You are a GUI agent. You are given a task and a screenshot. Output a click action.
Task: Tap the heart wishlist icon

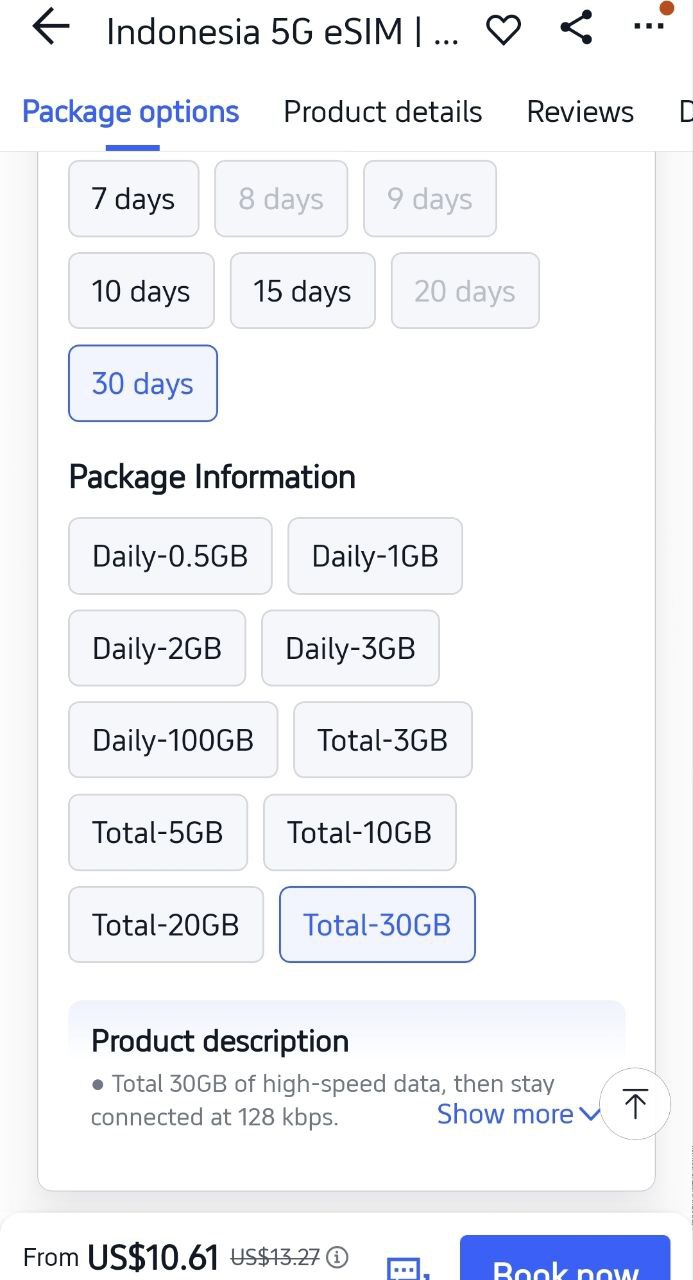click(x=503, y=30)
